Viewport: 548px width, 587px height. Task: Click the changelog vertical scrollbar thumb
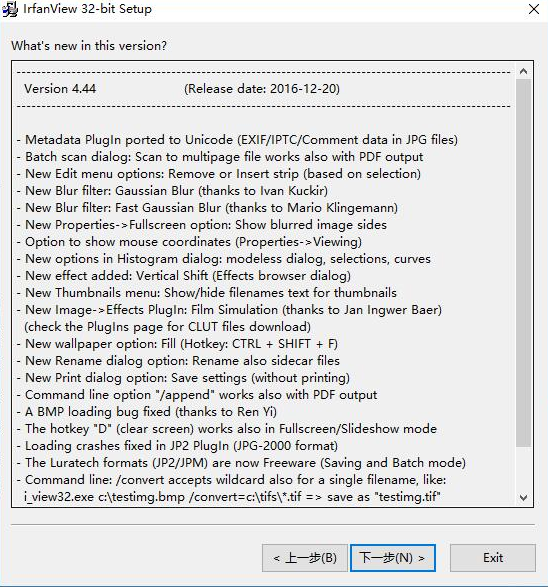click(x=523, y=263)
